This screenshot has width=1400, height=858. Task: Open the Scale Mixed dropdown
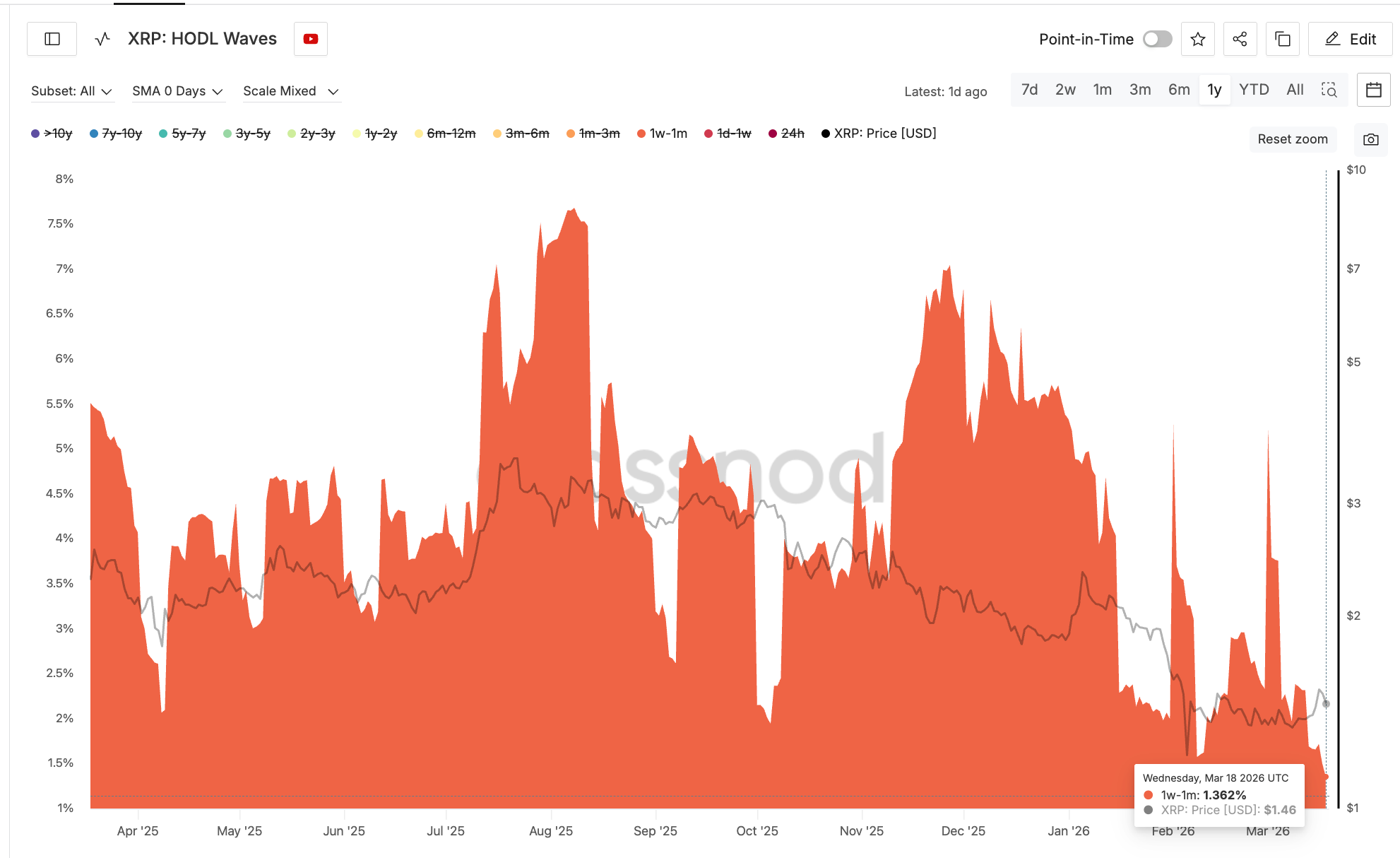[290, 90]
